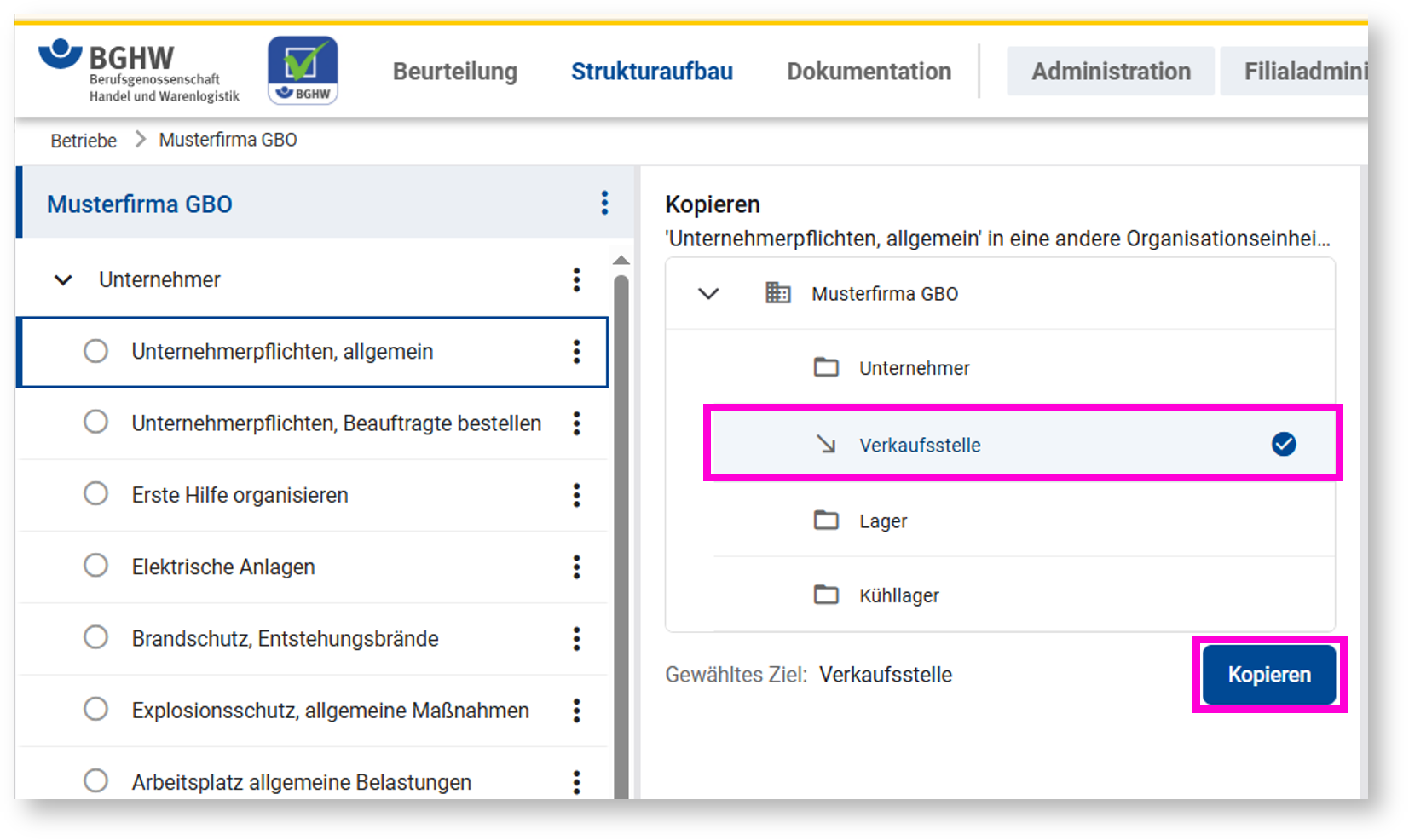The width and height of the screenshot is (1409, 840).
Task: Collapse the Unternehmer section chevron
Action: 63,280
